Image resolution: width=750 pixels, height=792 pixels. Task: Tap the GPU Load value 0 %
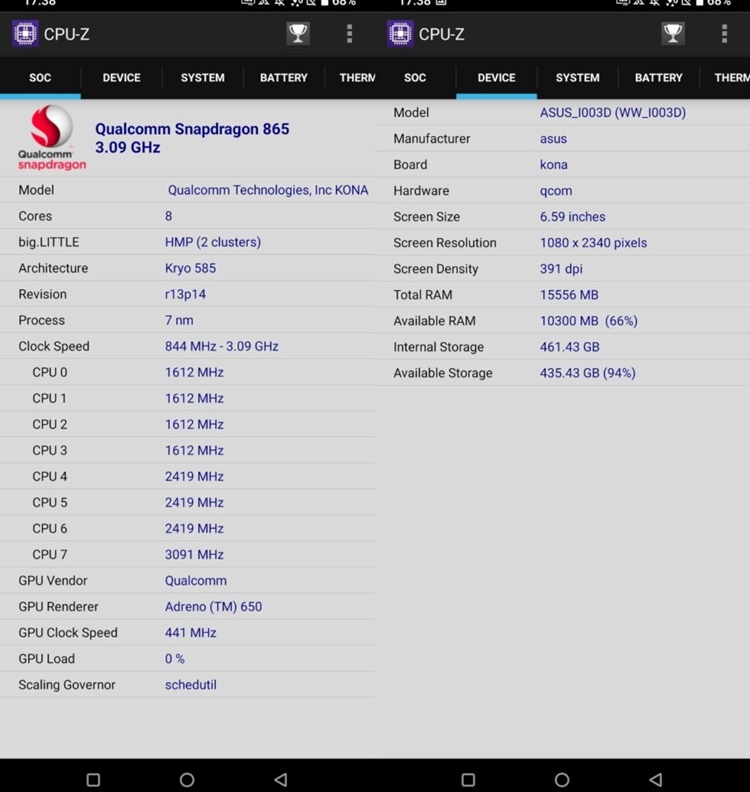[x=175, y=659]
